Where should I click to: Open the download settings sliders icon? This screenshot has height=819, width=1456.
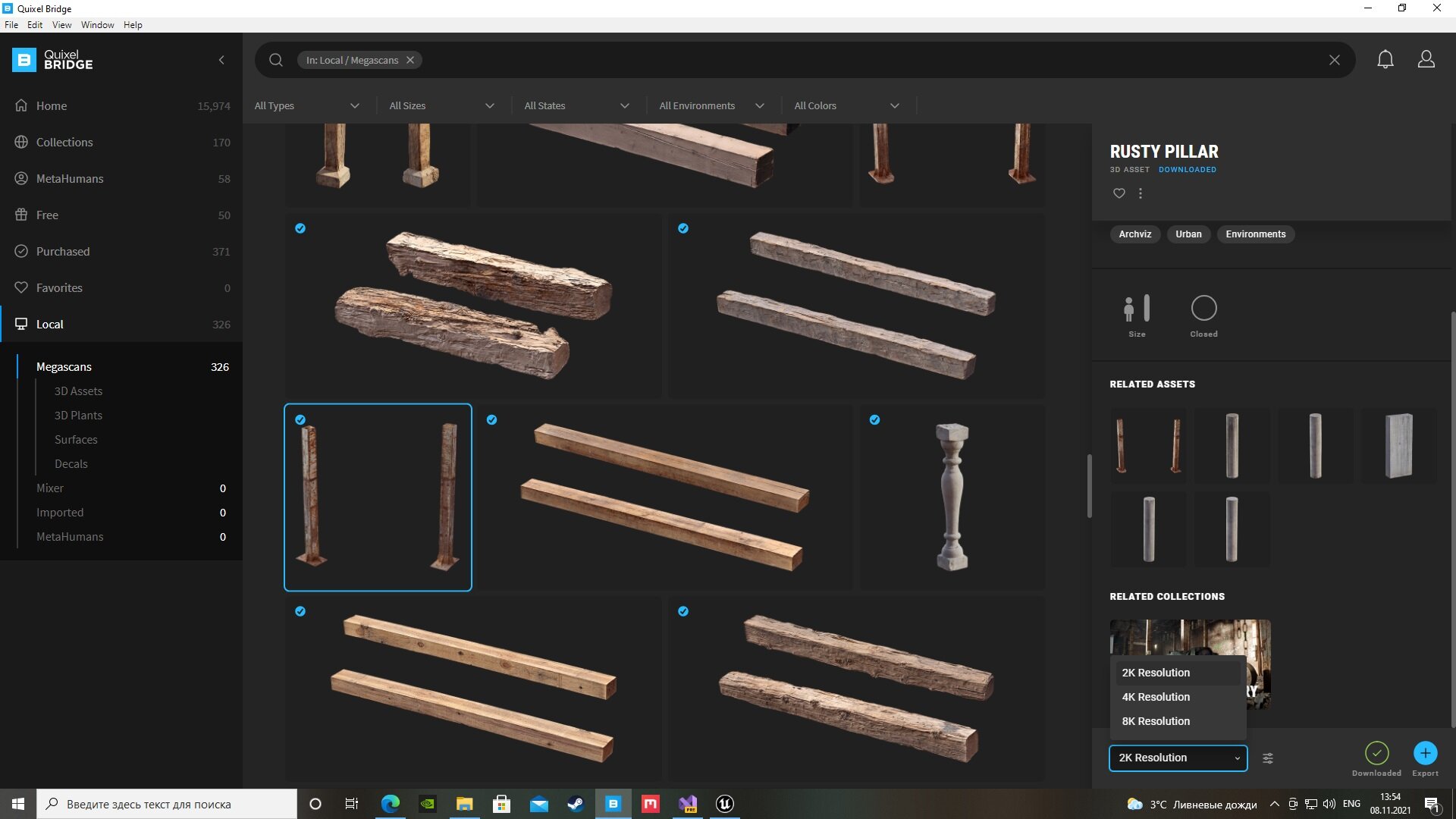1268,758
